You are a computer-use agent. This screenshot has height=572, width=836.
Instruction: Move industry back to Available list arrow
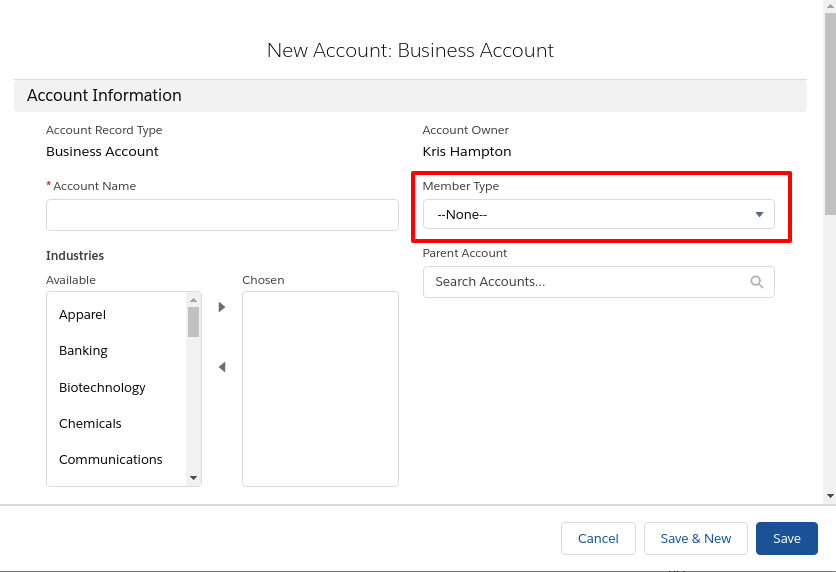[222, 367]
